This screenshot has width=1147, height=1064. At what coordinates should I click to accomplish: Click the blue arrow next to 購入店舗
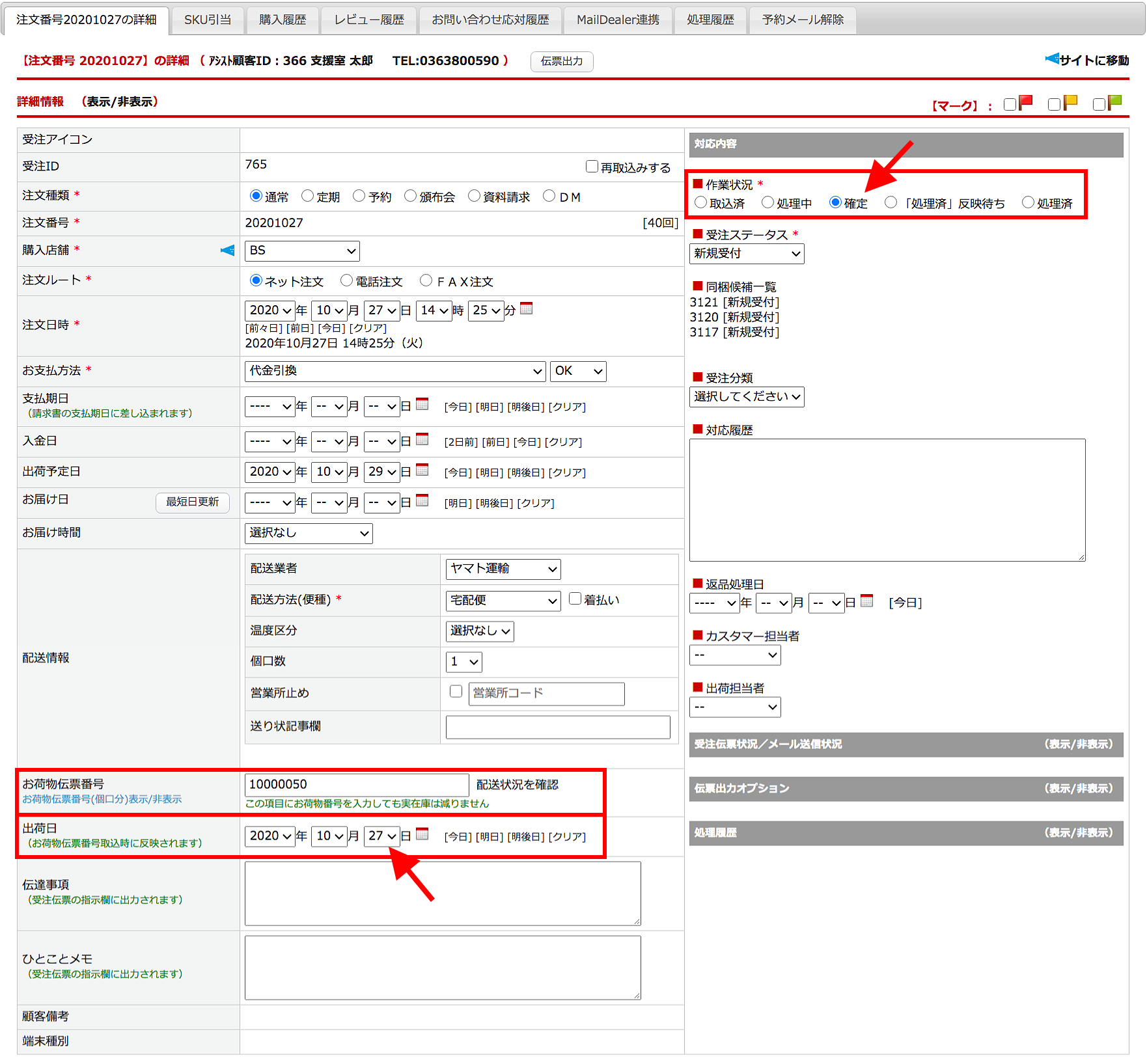tap(227, 251)
